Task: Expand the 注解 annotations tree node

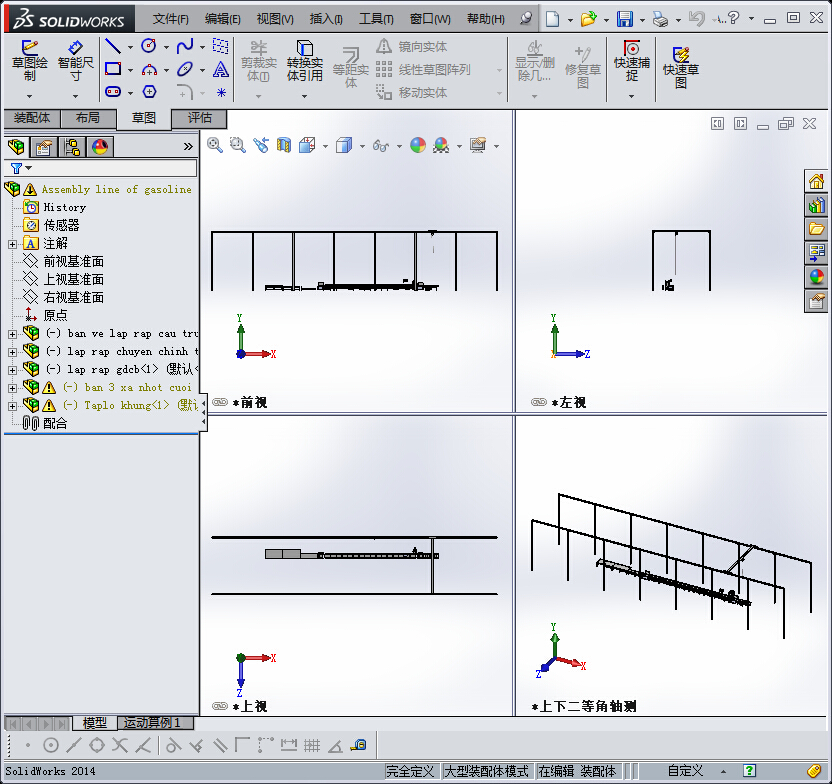Action: (x=12, y=244)
